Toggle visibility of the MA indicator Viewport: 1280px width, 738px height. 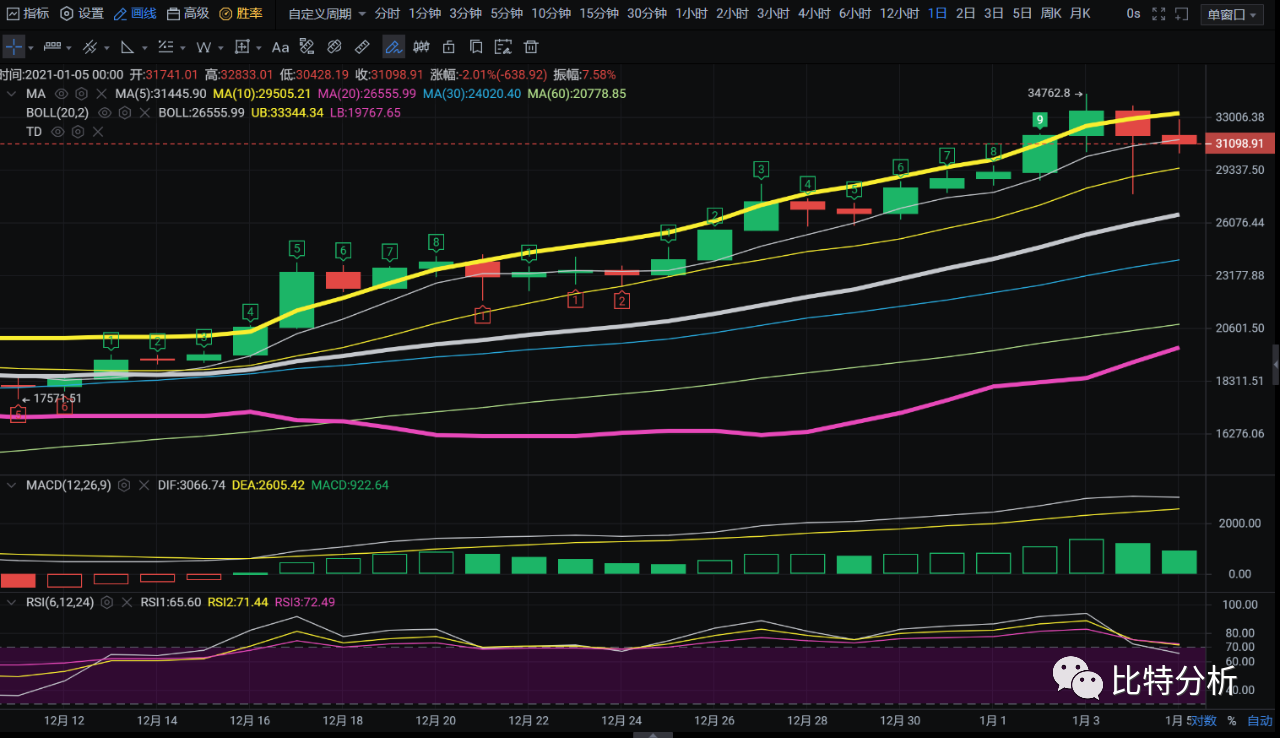[61, 93]
